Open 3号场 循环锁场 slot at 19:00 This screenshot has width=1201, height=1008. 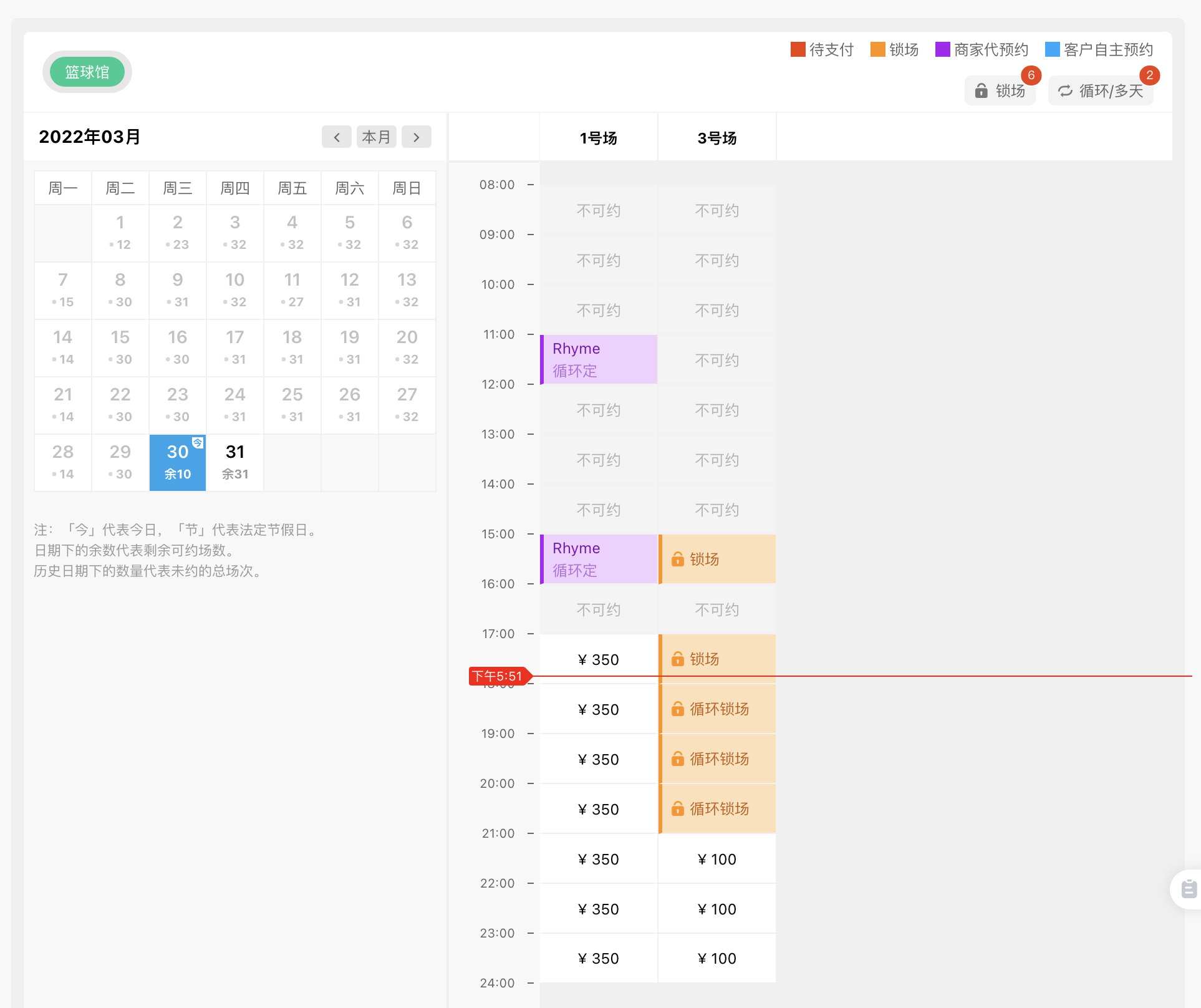coord(717,758)
